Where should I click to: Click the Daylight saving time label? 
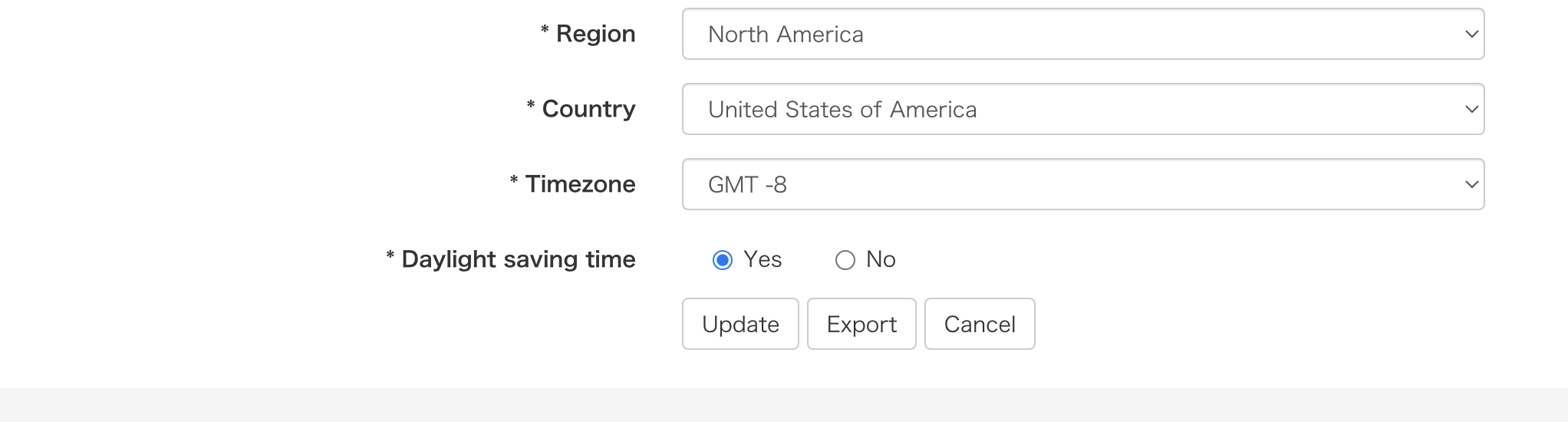click(518, 259)
